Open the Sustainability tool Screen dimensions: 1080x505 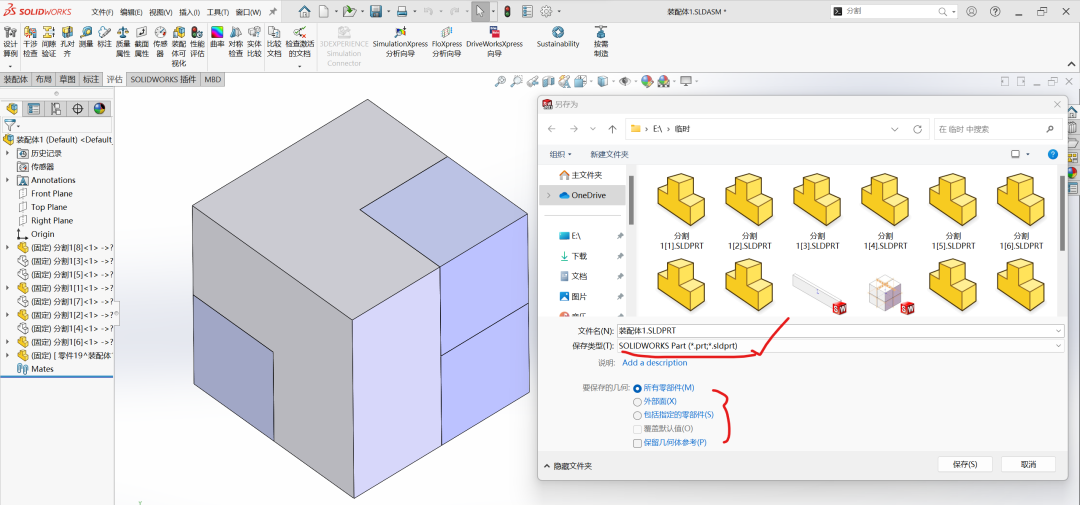tap(557, 38)
